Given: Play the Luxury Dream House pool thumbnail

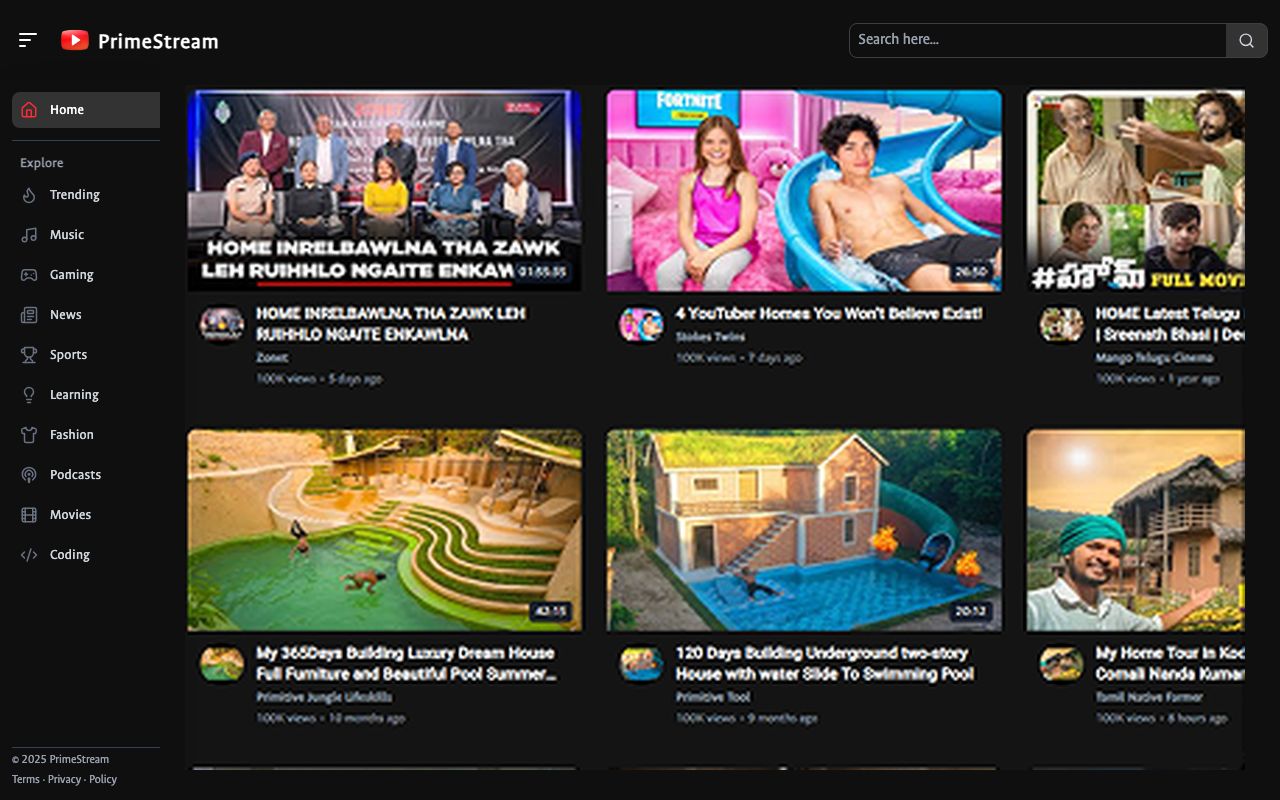Looking at the screenshot, I should 384,531.
